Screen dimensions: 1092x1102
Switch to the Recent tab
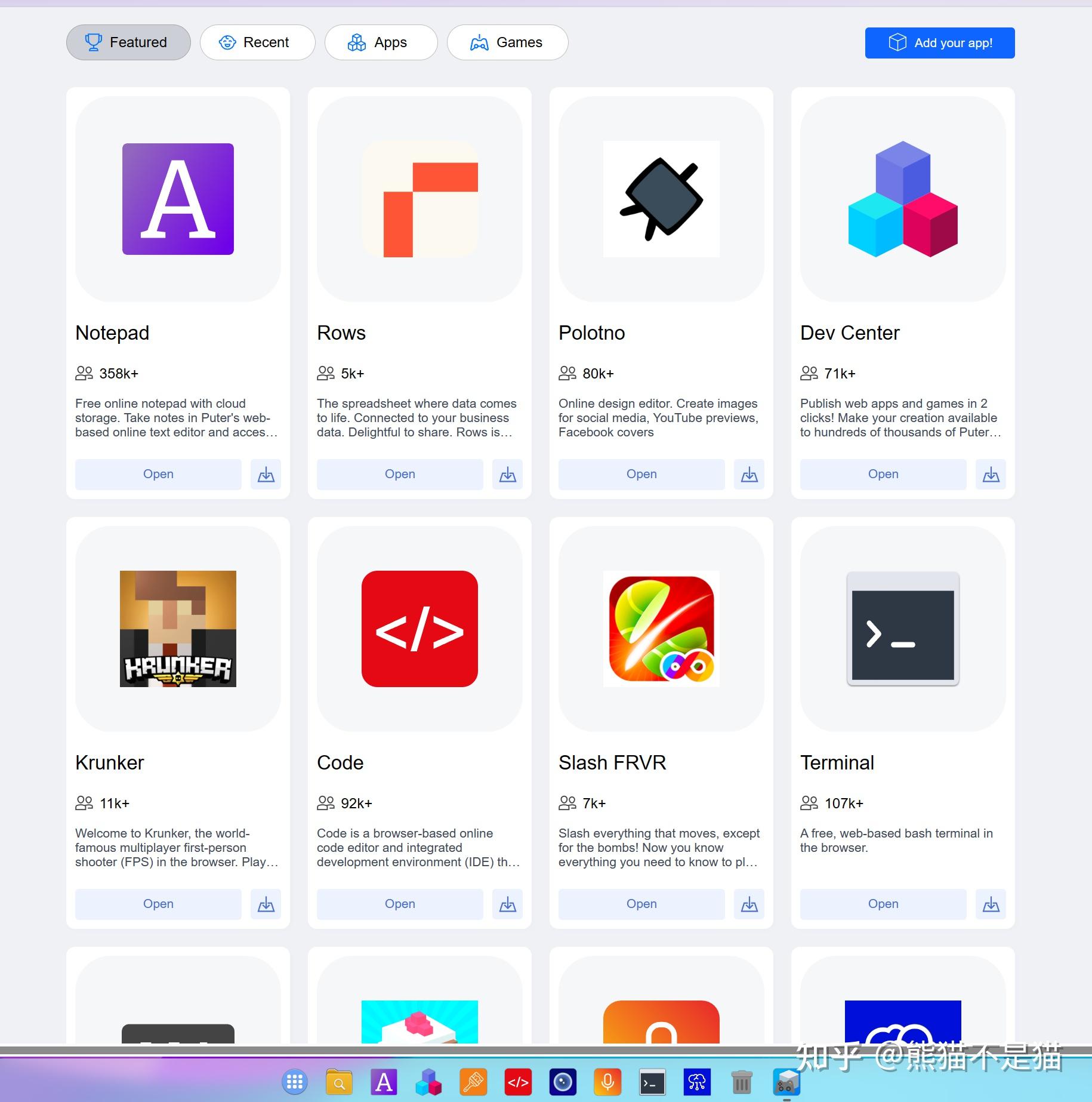[257, 42]
